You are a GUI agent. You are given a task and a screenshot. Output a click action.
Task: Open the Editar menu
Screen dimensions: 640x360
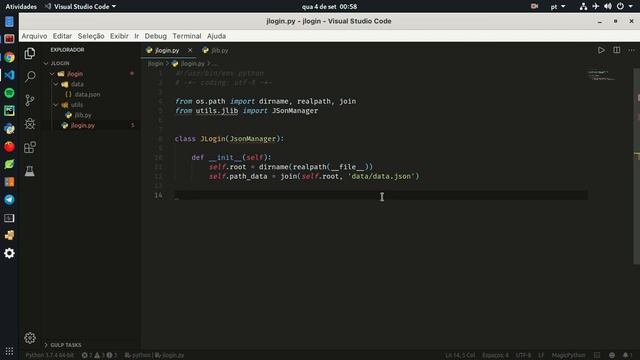[x=62, y=36]
